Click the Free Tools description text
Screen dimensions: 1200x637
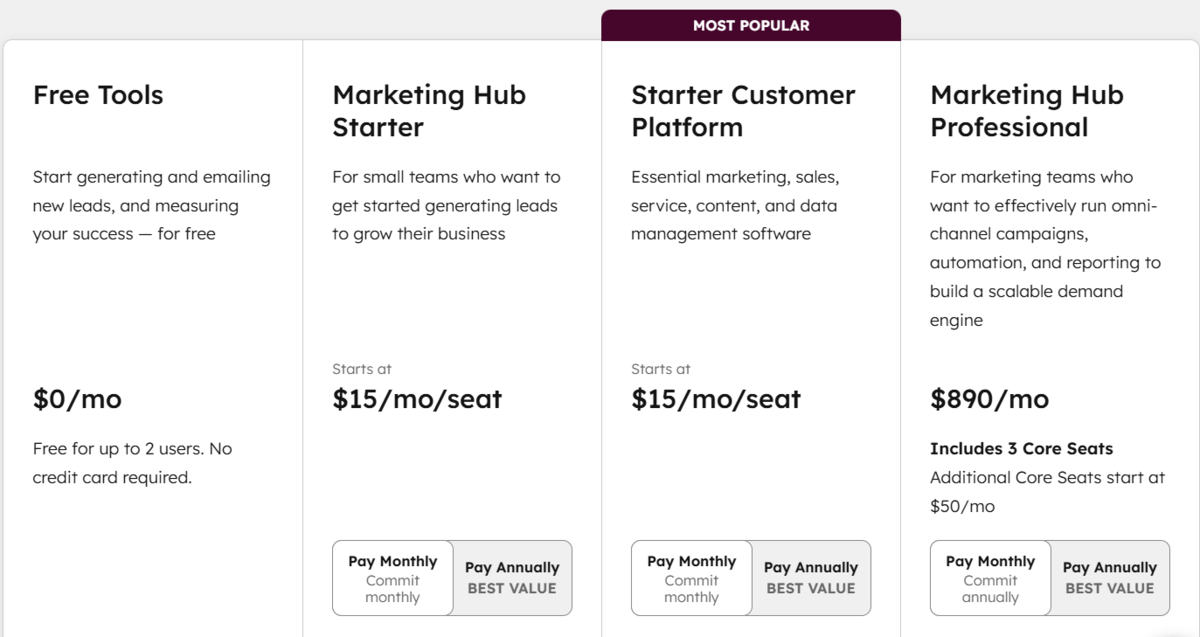click(x=151, y=204)
